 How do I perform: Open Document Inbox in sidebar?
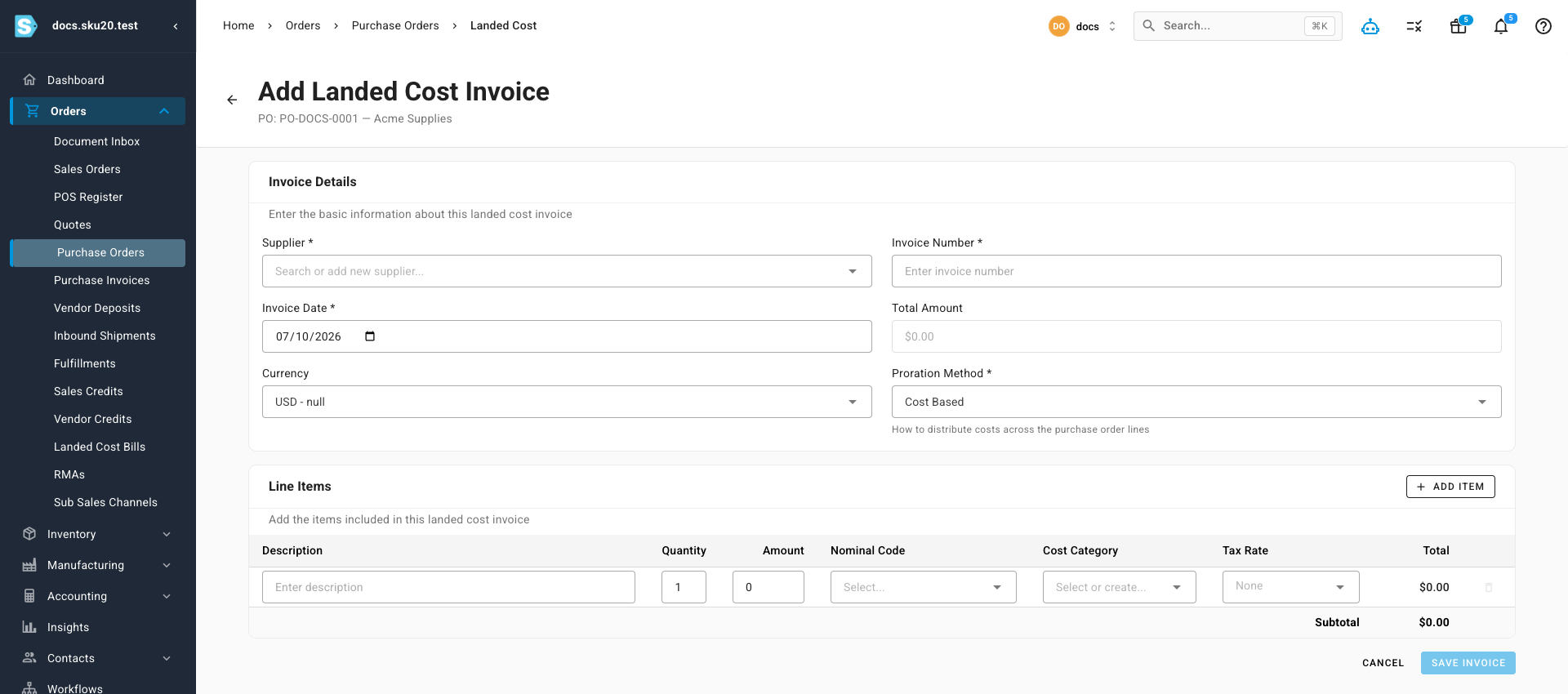click(x=97, y=141)
